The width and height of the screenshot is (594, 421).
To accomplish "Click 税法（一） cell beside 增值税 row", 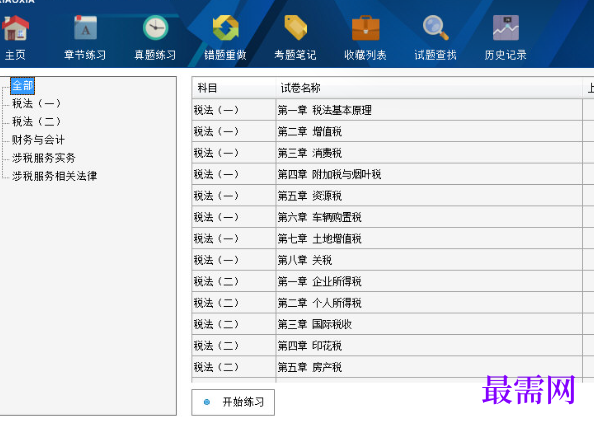I will [x=234, y=131].
